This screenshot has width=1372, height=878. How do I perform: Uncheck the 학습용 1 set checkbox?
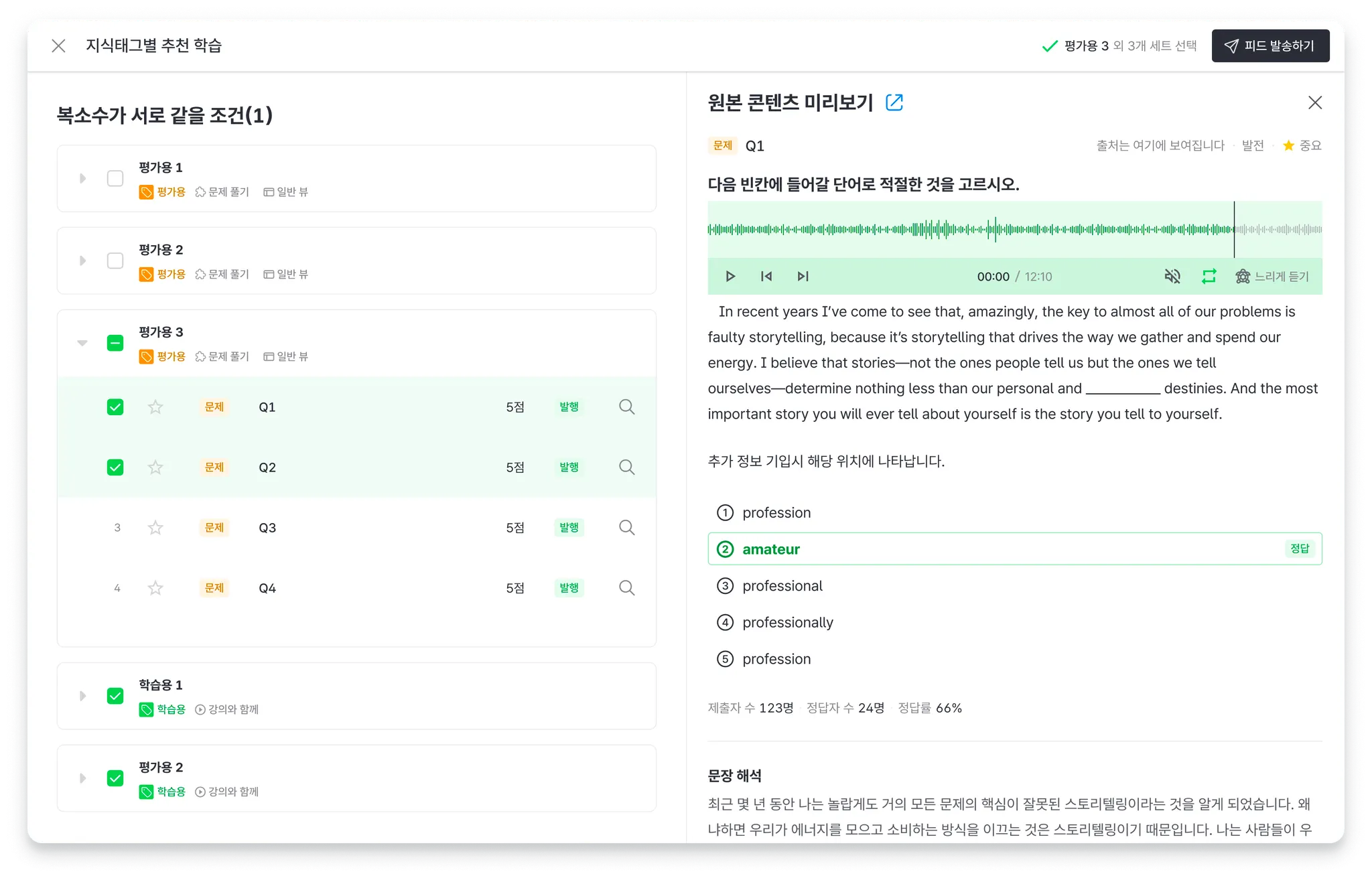(115, 696)
